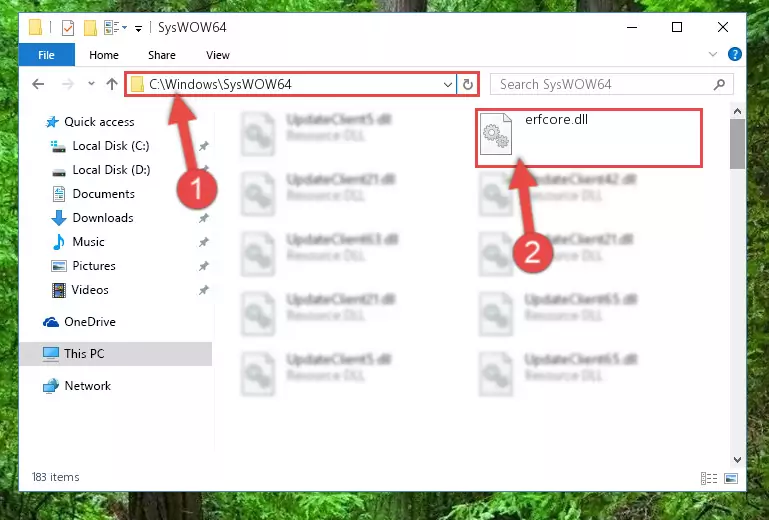Click the Back navigation arrow
This screenshot has height=520, width=769.
pyautogui.click(x=38, y=84)
